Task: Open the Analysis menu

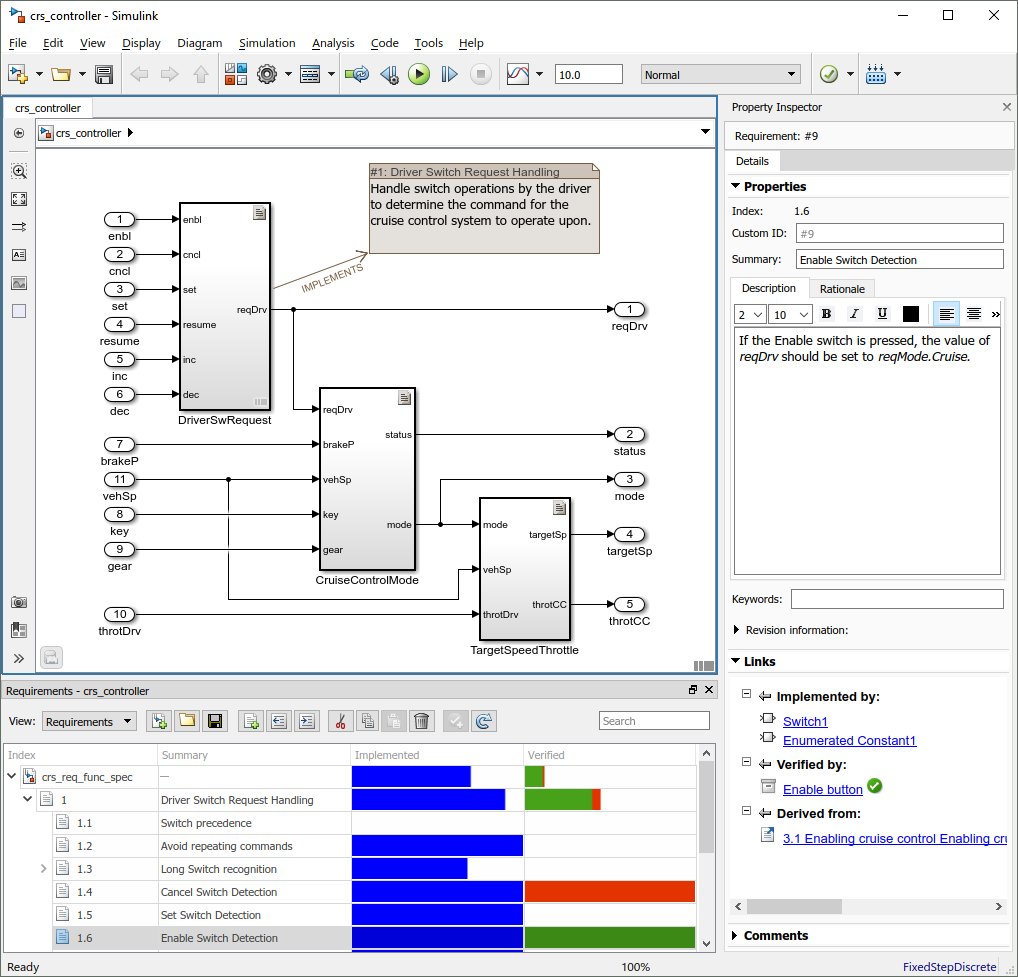Action: pos(333,43)
